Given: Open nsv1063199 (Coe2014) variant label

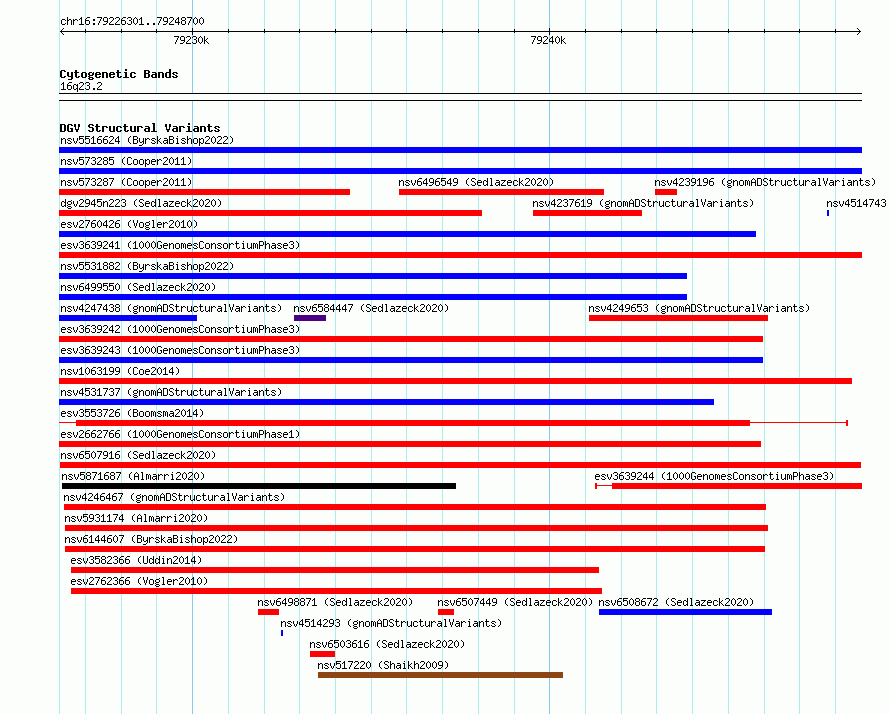Looking at the screenshot, I should (x=120, y=371).
